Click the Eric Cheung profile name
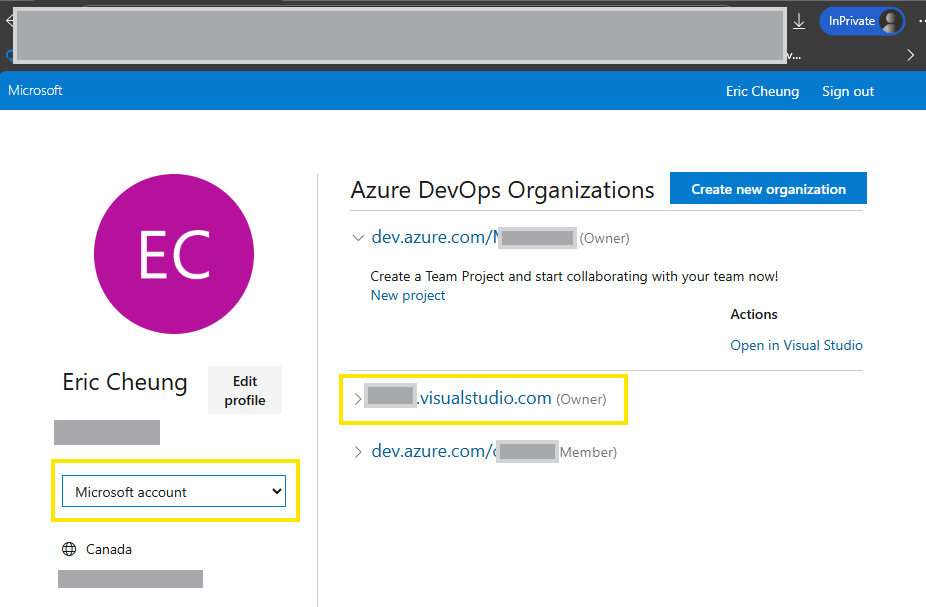Viewport: 926px width, 607px height. tap(125, 382)
